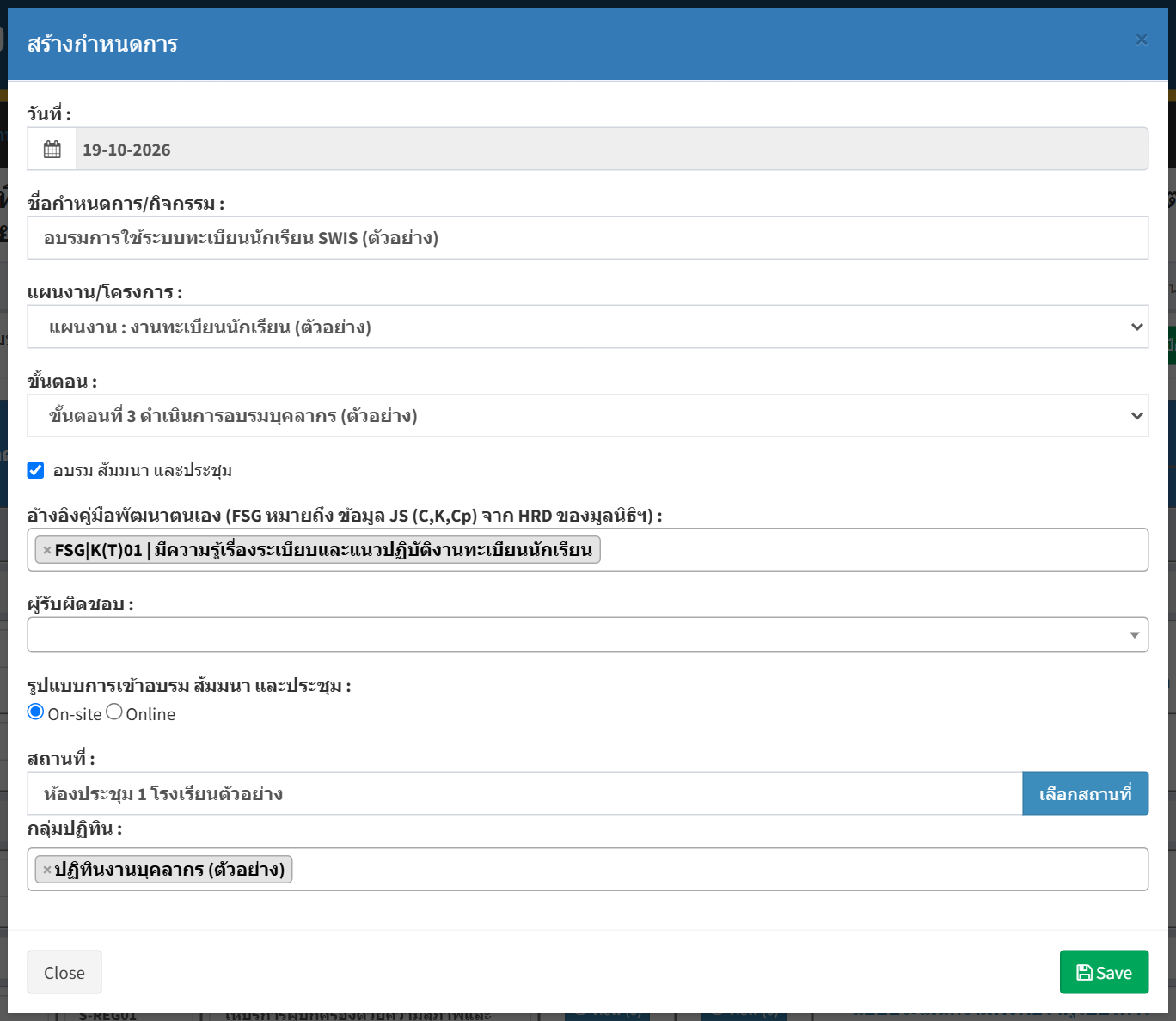Click the date field showing 19-10-2026
Screen dimensions: 1176x1021
612,150
